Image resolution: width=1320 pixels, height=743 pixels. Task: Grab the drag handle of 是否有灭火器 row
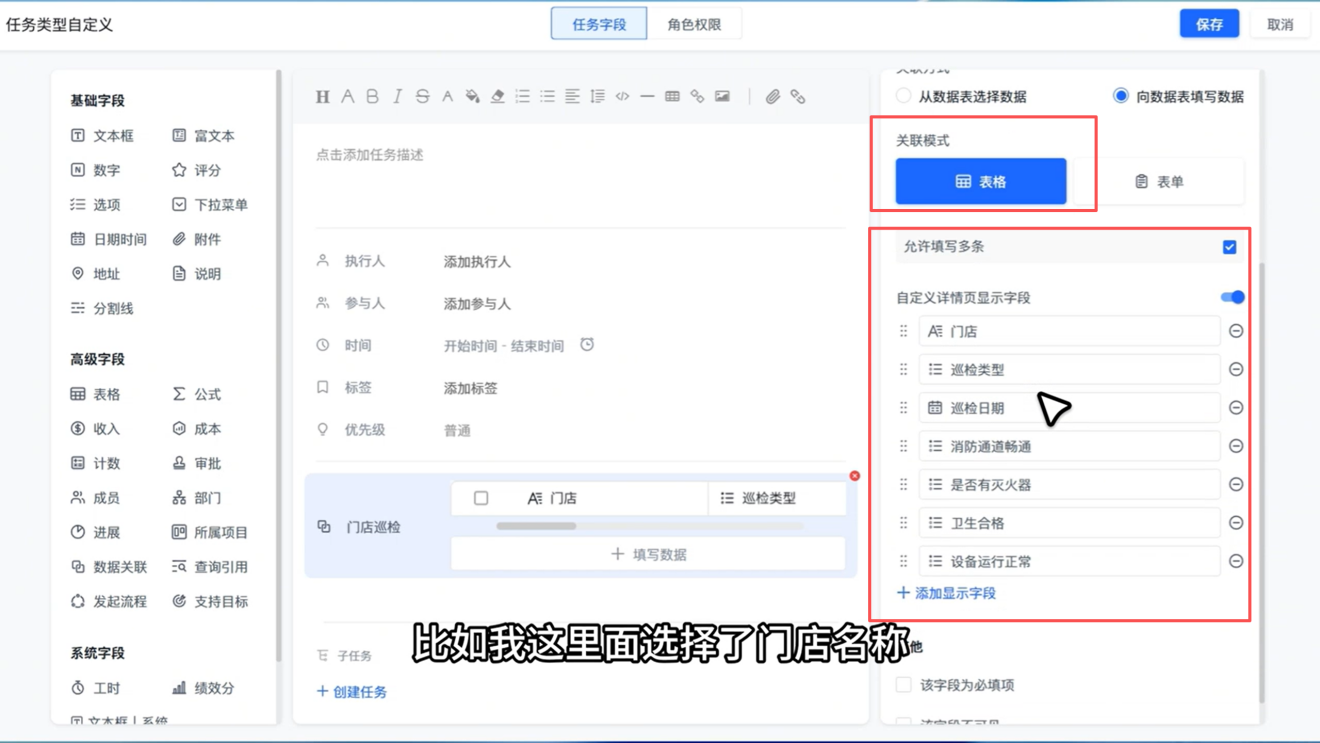point(903,485)
